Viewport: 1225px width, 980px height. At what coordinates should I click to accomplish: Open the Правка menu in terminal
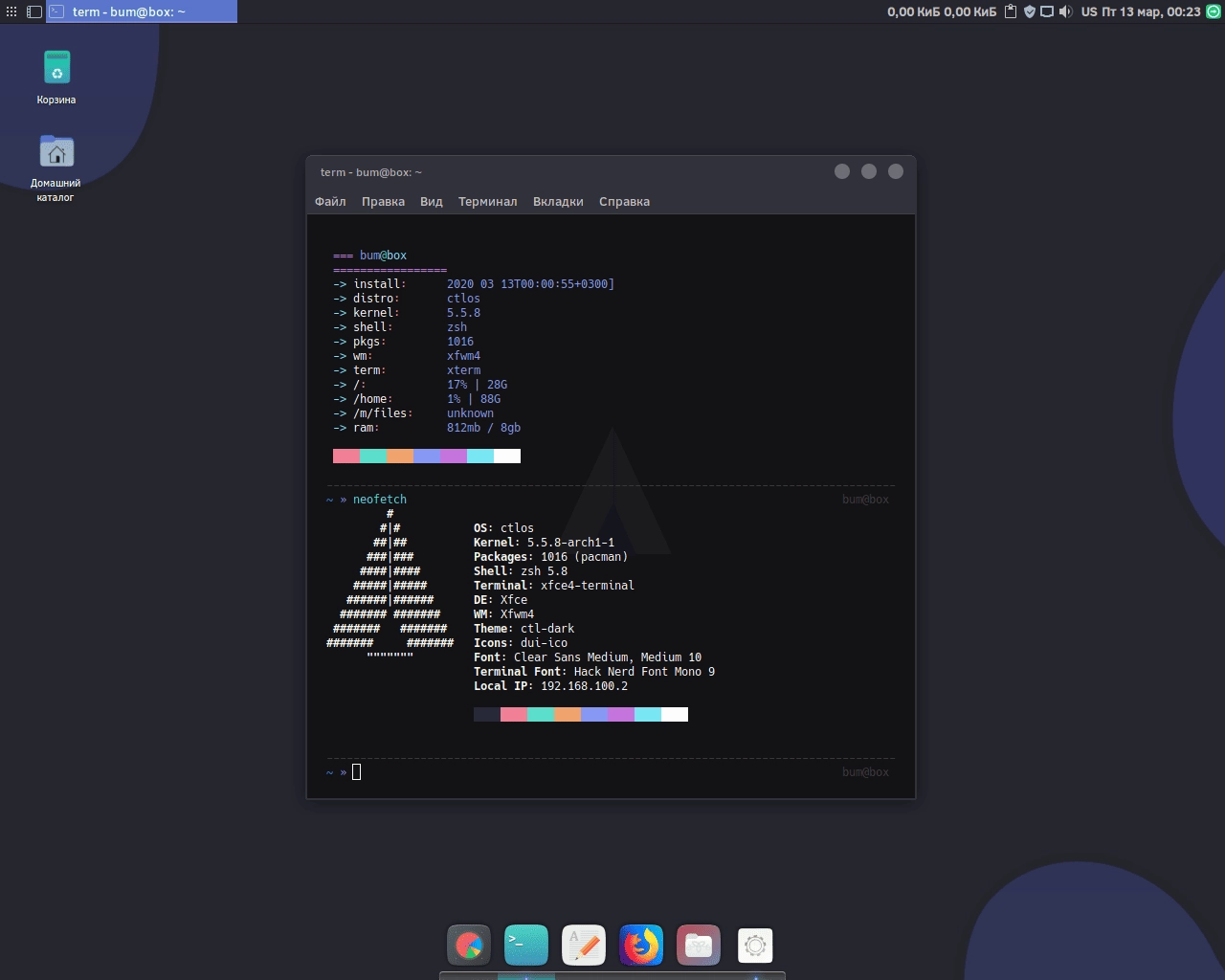click(x=383, y=201)
